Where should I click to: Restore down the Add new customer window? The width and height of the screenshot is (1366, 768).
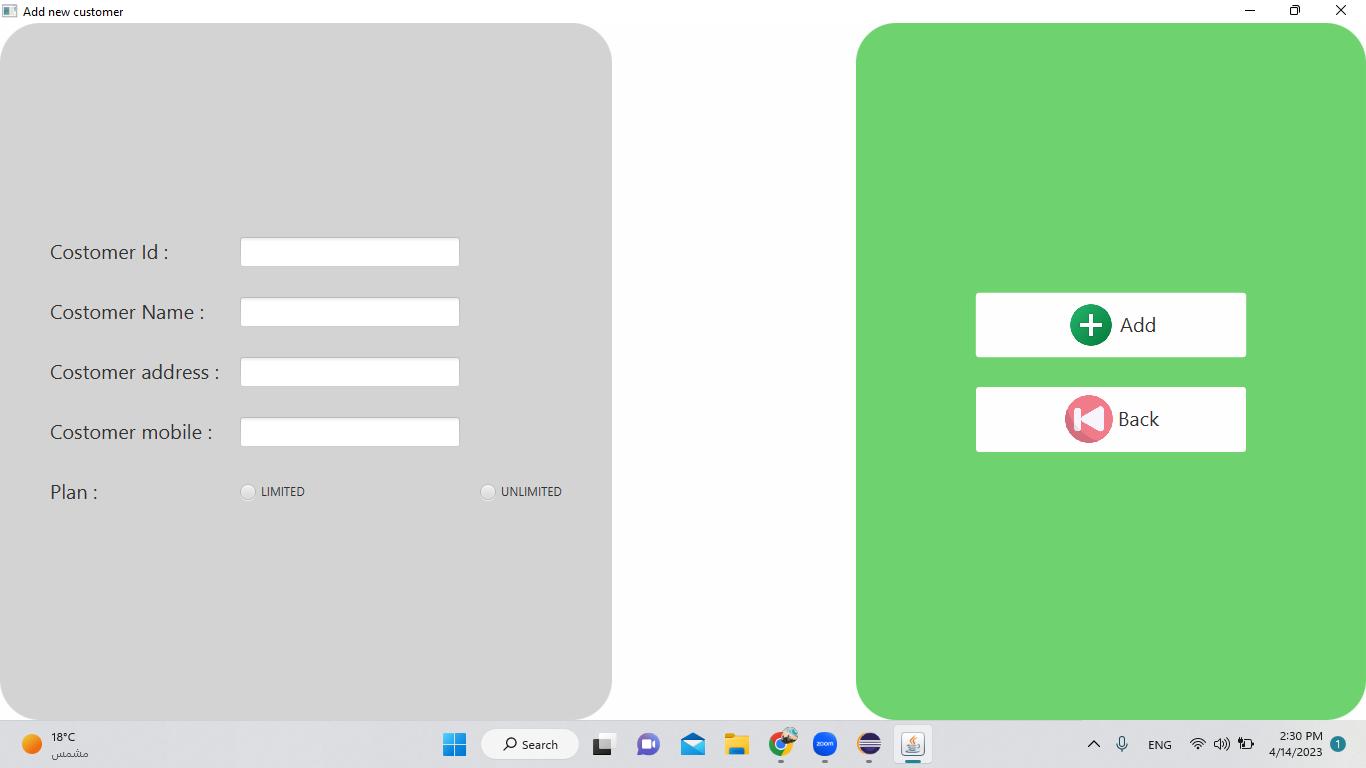[x=1295, y=11]
